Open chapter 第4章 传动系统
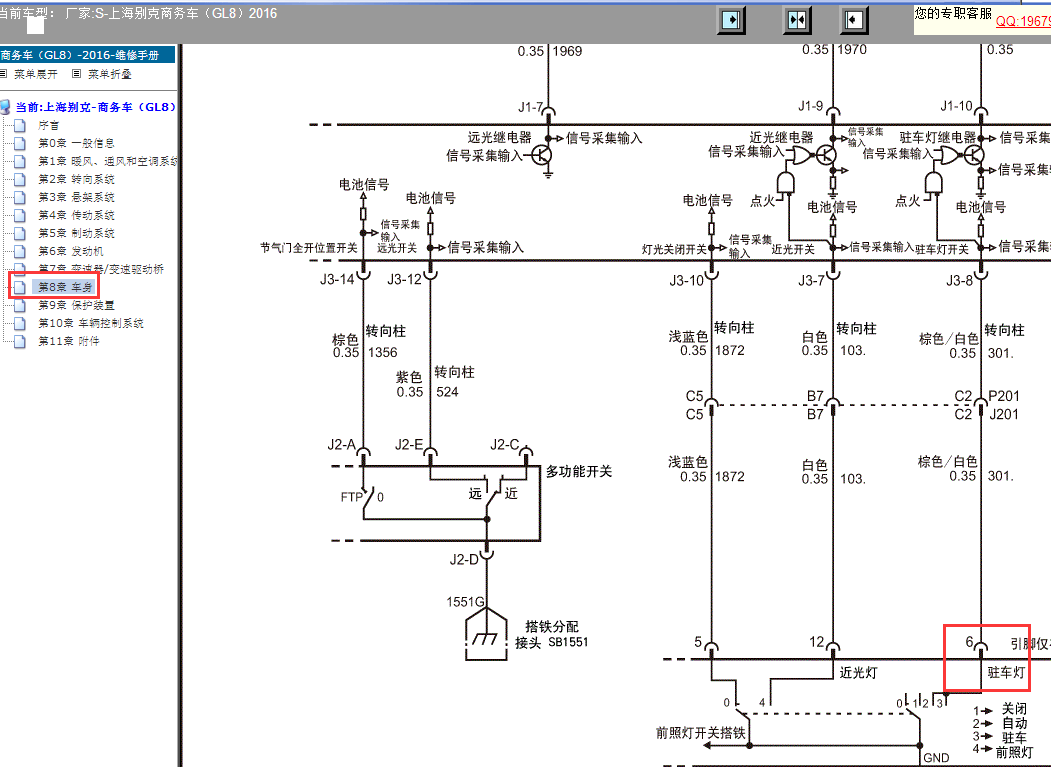 coord(76,215)
